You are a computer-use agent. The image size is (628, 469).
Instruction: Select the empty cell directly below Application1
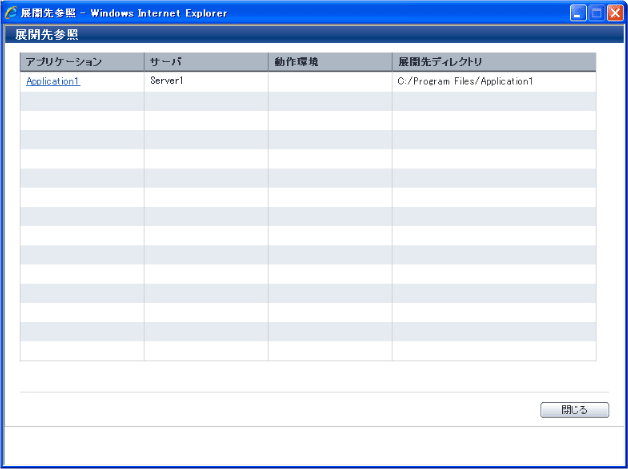[82, 101]
